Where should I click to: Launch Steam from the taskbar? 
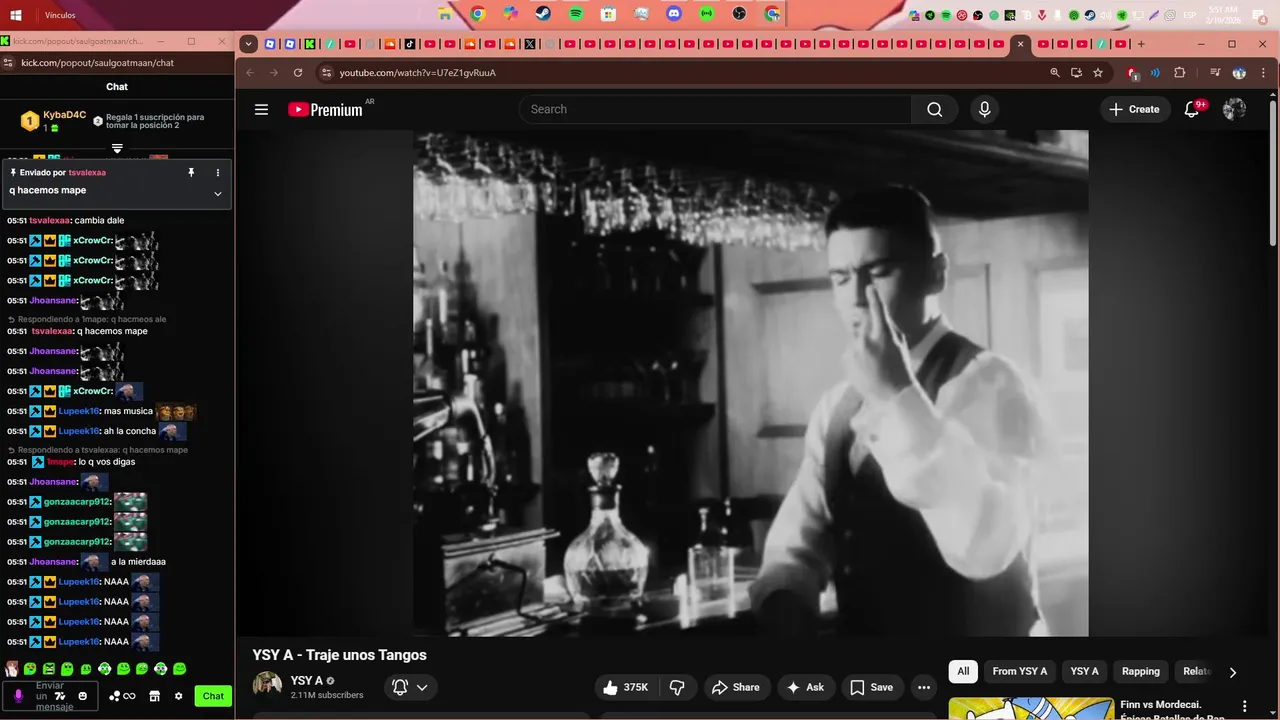543,14
